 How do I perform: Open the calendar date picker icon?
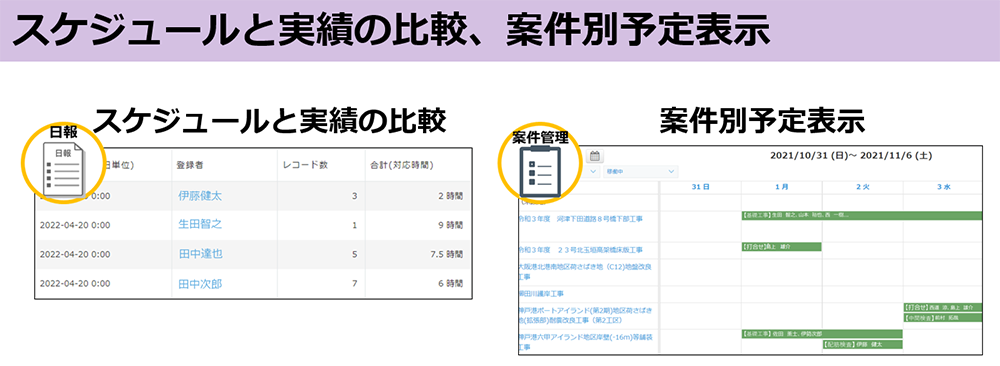tap(594, 156)
